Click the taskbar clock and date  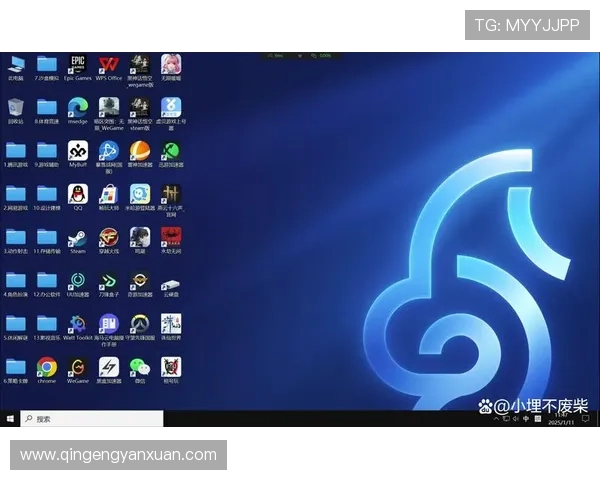561,418
